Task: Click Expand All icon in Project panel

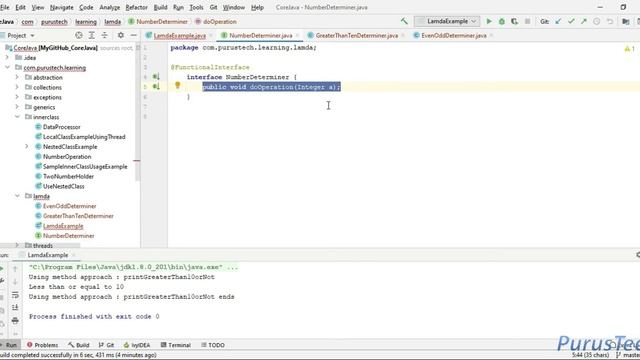Action: coord(92,36)
